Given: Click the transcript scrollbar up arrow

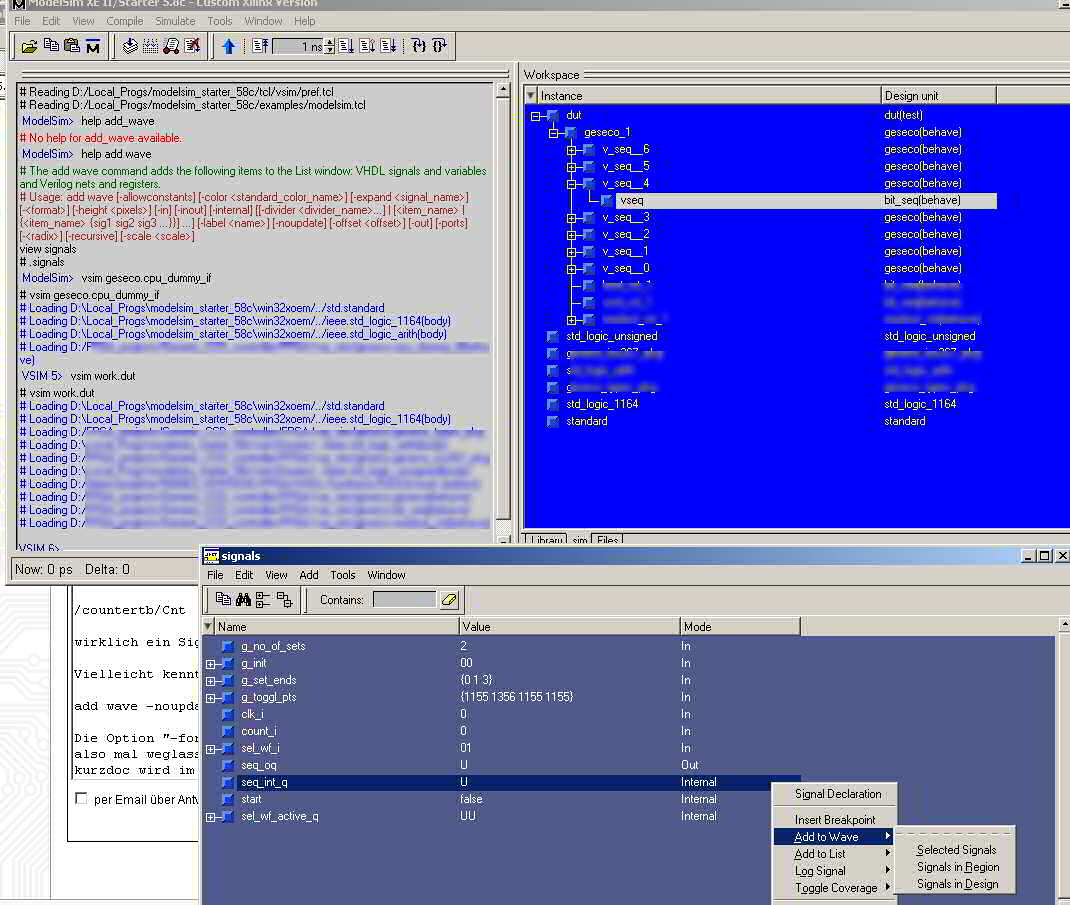Looking at the screenshot, I should [x=503, y=90].
